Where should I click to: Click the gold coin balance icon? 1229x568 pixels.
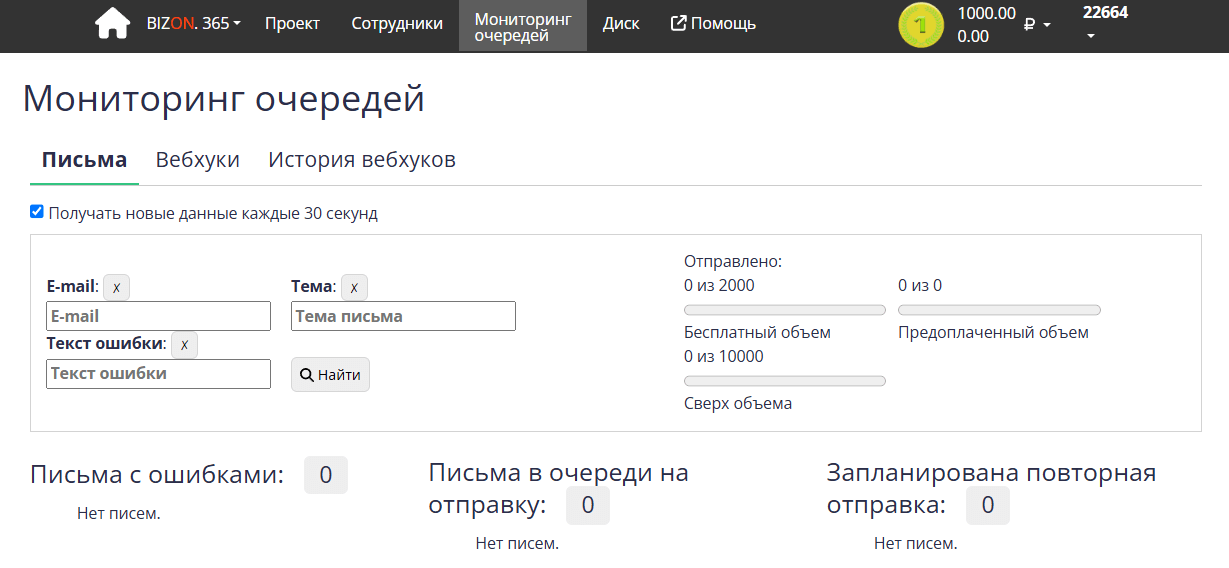tap(920, 25)
